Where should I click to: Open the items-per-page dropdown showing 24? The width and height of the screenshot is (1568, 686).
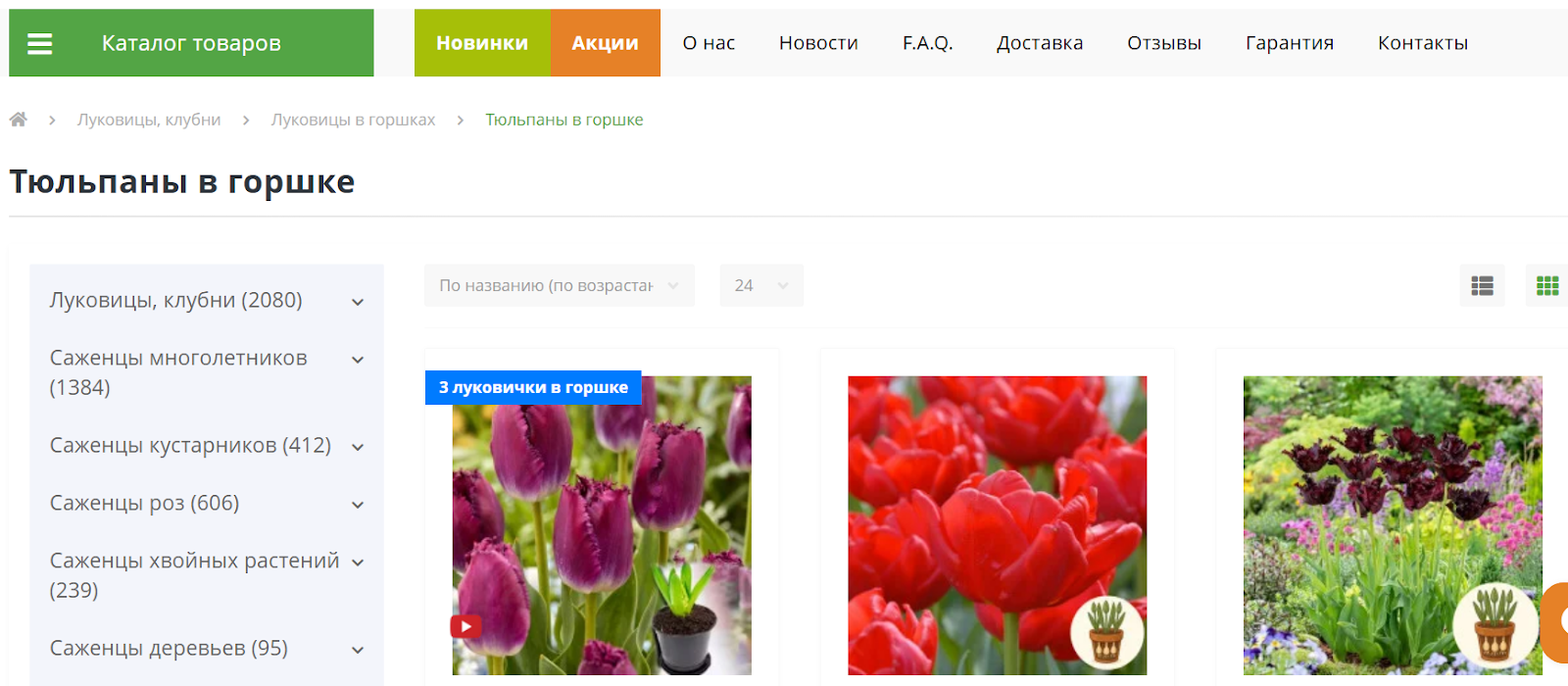[x=761, y=285]
